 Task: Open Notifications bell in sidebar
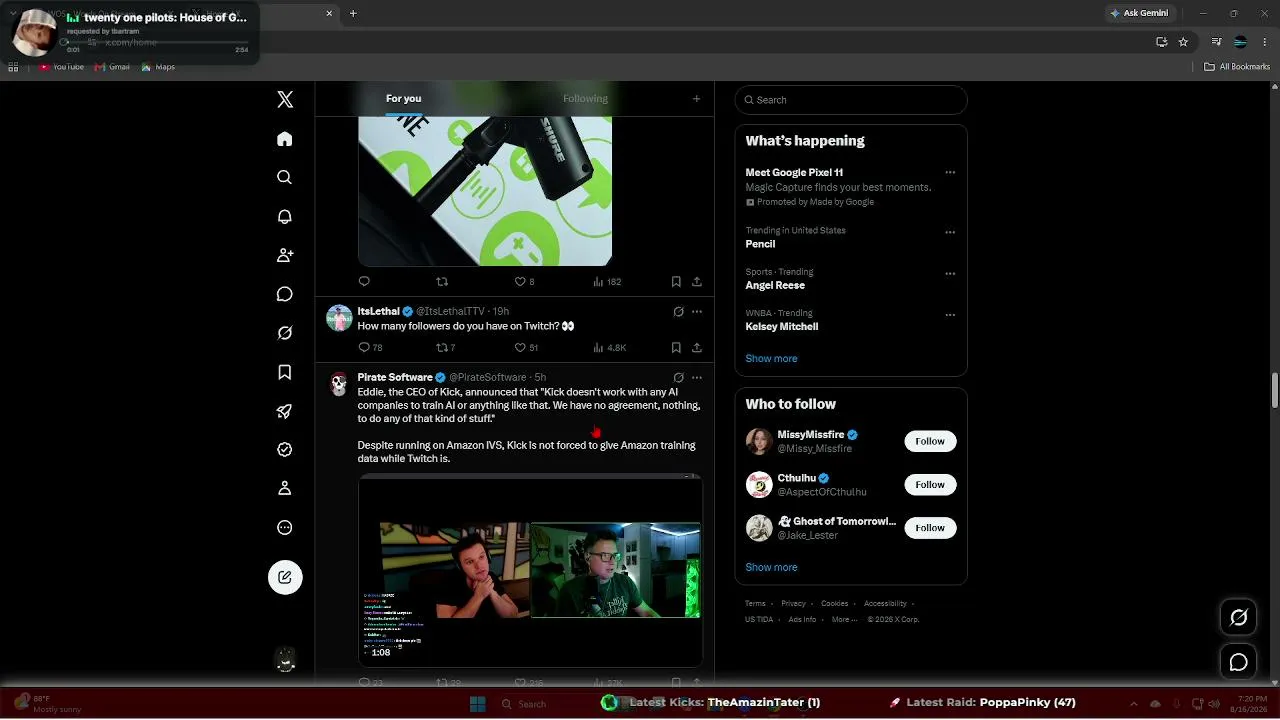pos(285,217)
